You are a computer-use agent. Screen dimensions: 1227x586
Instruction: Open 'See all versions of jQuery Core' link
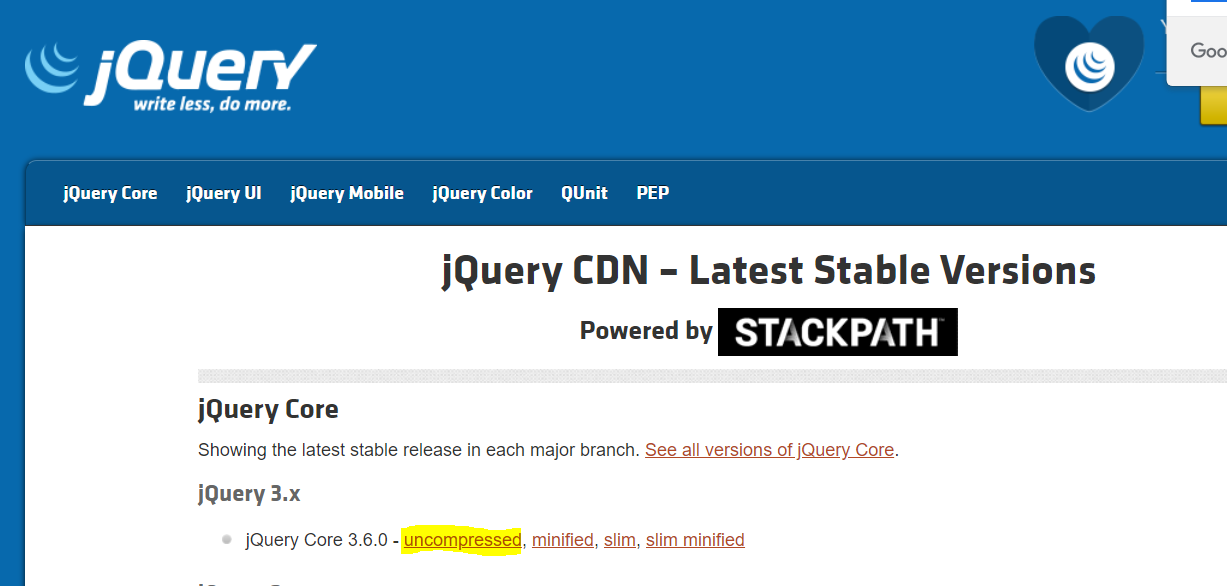(769, 450)
